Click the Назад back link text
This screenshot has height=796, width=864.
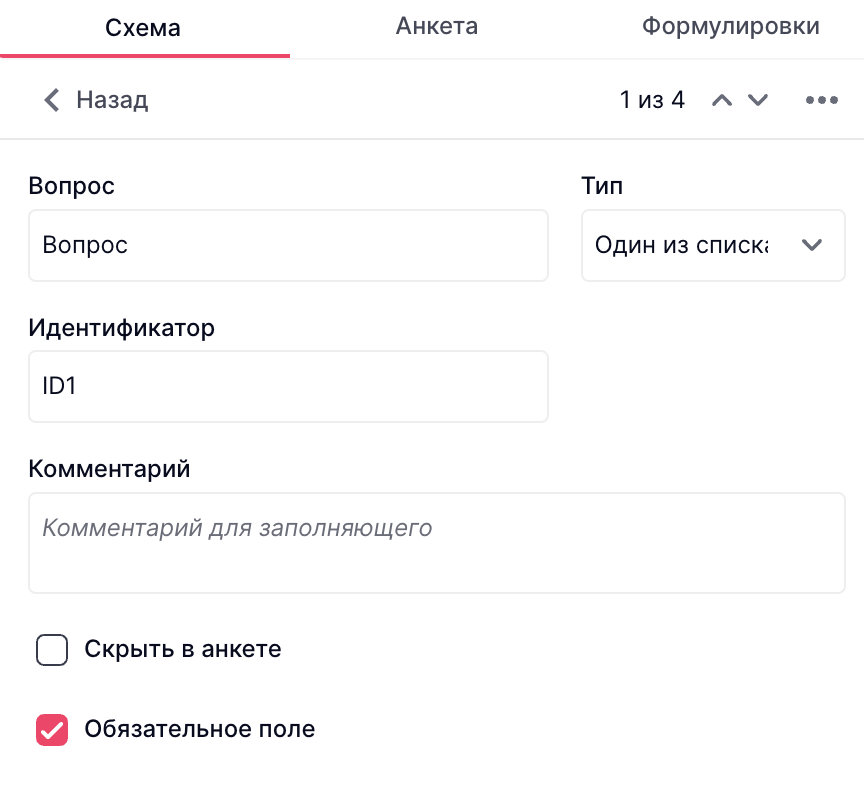point(112,100)
